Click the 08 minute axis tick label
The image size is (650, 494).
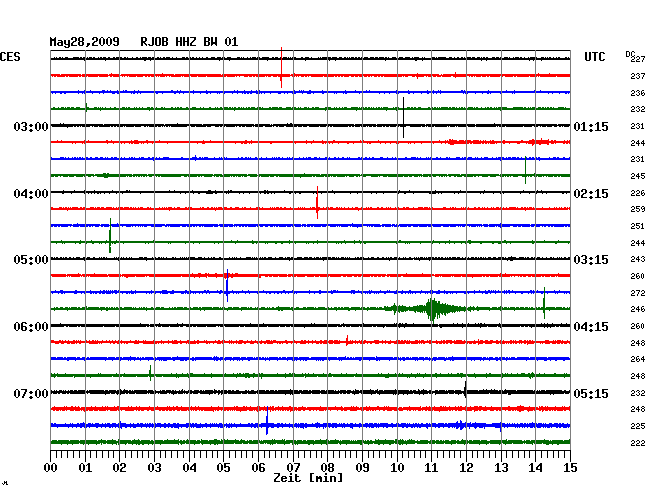tap(327, 468)
